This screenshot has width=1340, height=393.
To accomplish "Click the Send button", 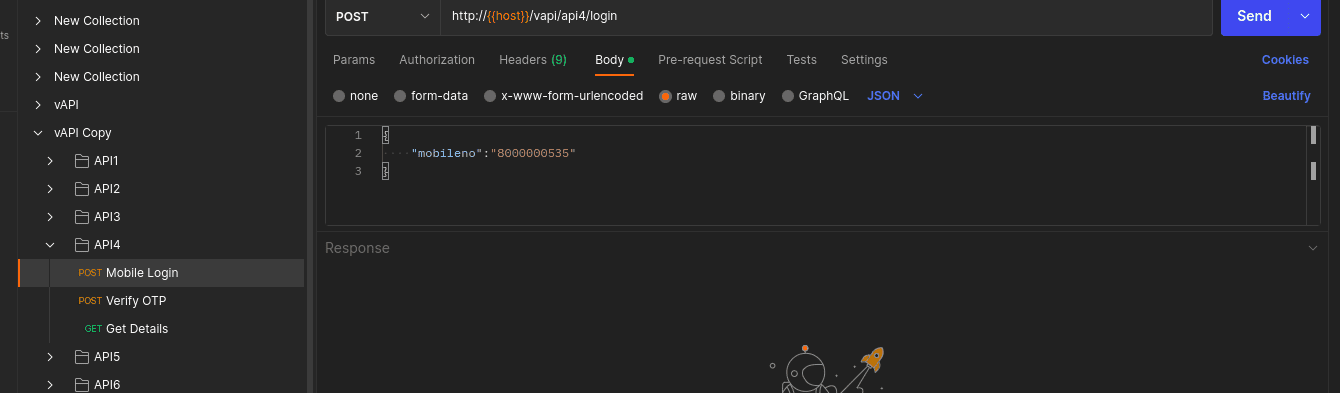I will tap(1255, 16).
